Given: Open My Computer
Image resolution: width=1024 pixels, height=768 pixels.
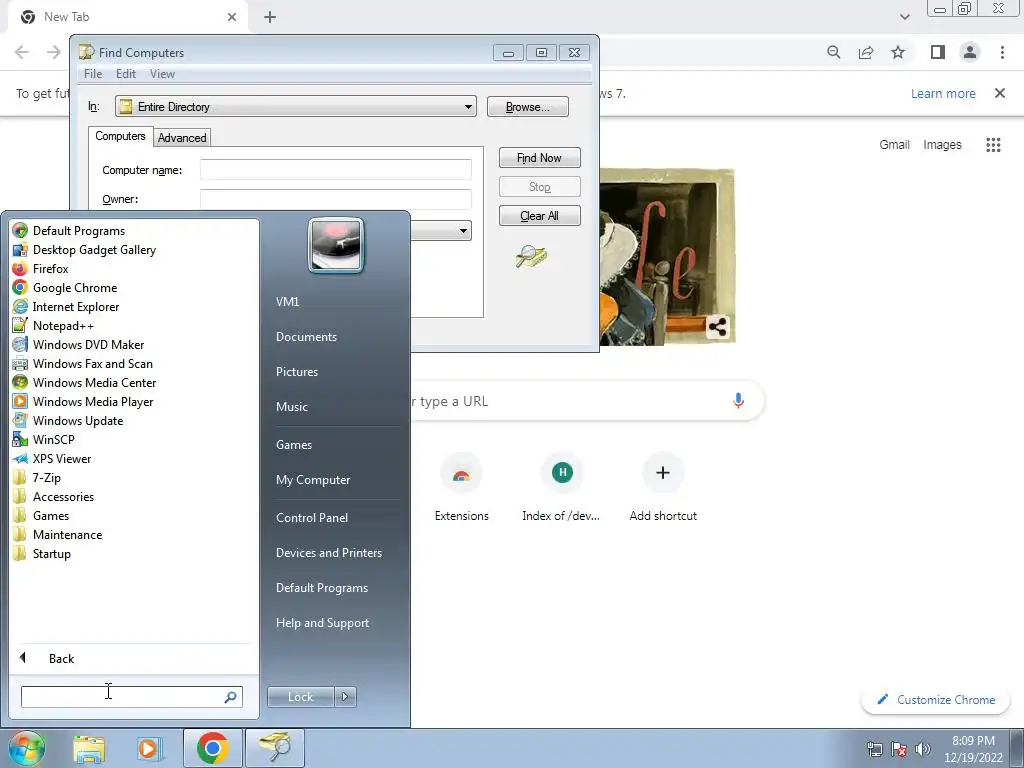Looking at the screenshot, I should click(313, 480).
